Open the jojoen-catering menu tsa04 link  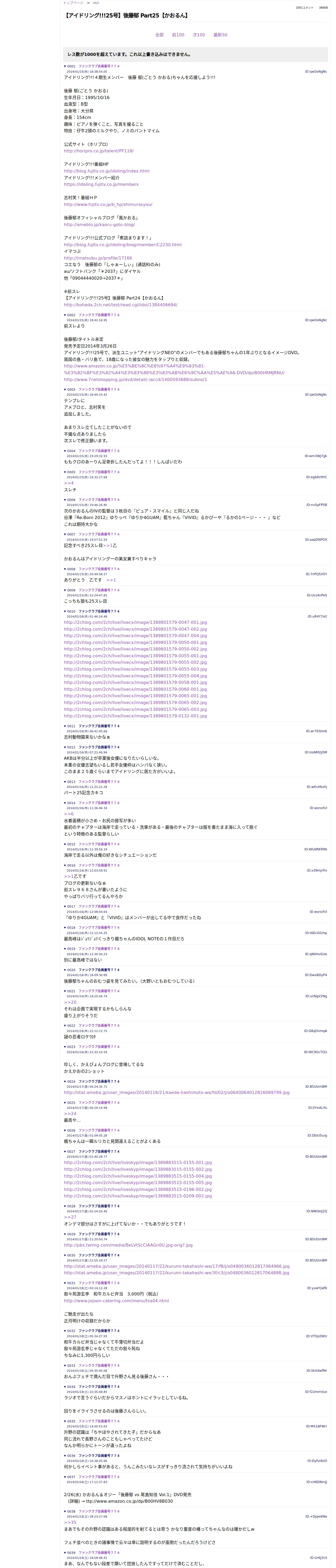[116, 1300]
